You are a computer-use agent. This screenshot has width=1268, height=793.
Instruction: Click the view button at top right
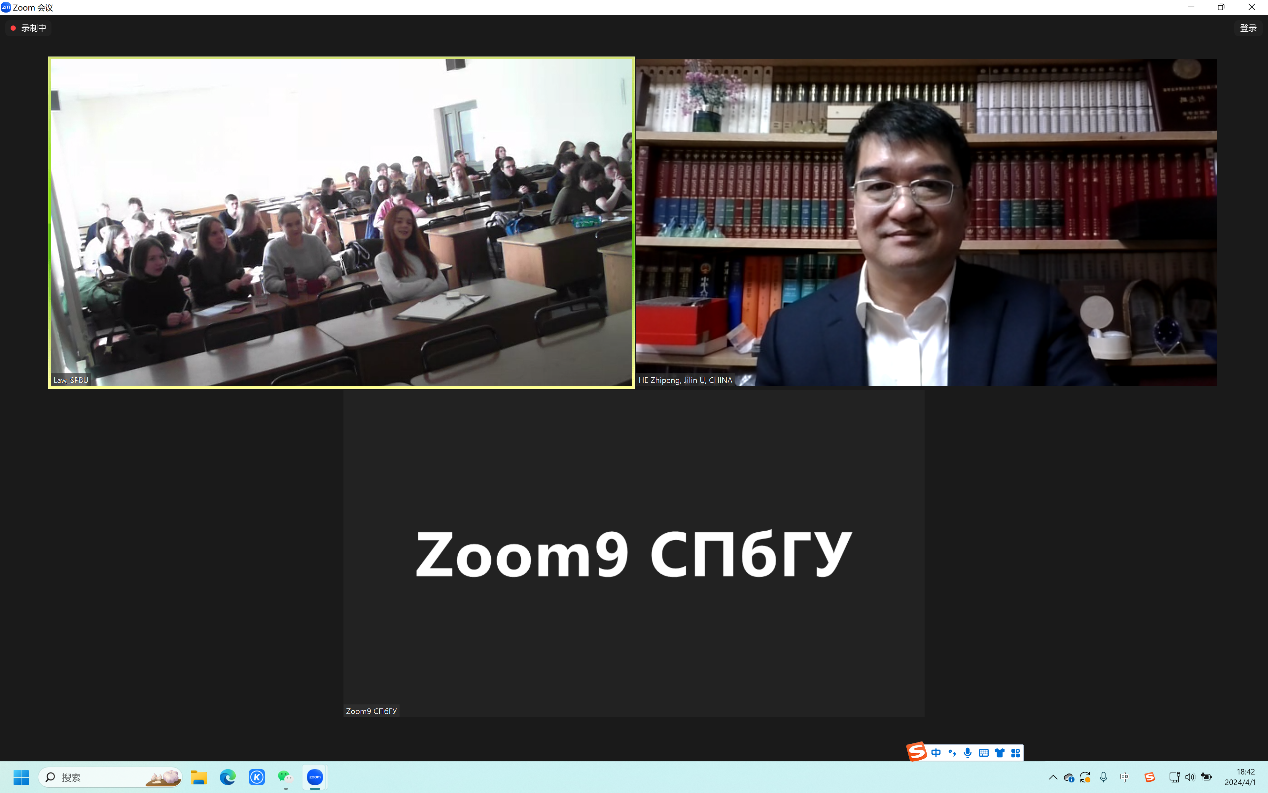(x=1248, y=28)
